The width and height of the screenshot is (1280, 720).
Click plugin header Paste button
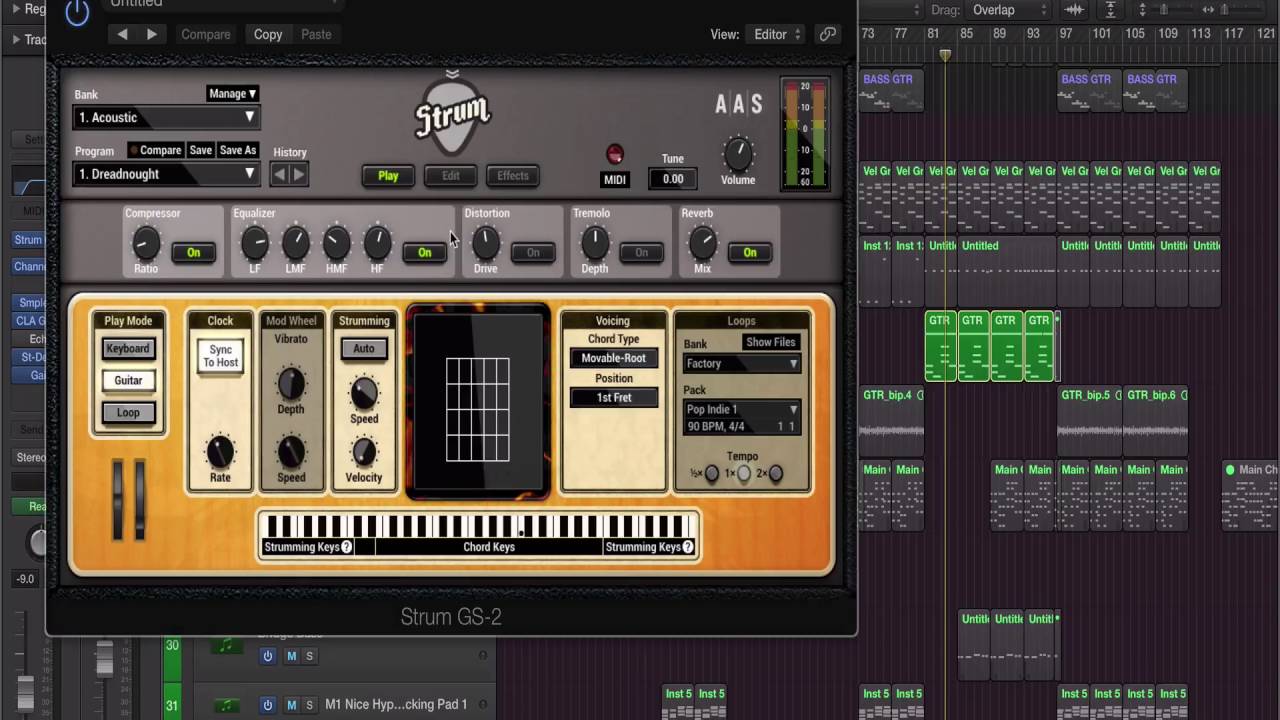316,34
